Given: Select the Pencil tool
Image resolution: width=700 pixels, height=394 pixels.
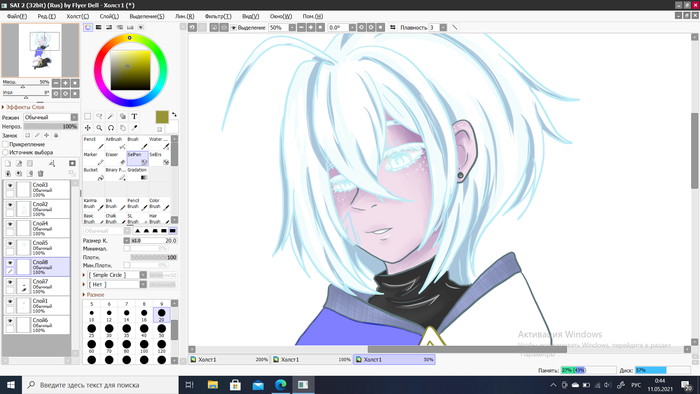Looking at the screenshot, I should pos(94,143).
